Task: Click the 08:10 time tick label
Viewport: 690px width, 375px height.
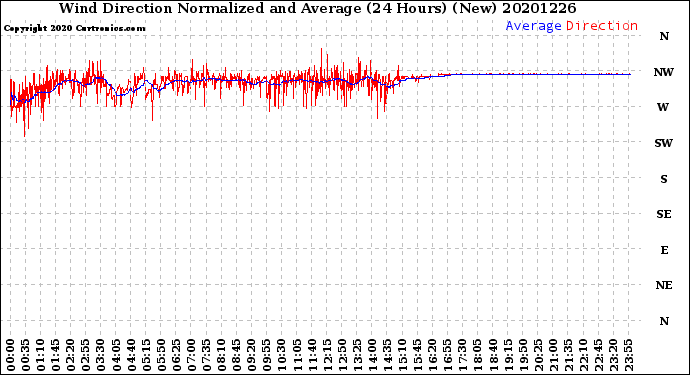Action: point(221,355)
